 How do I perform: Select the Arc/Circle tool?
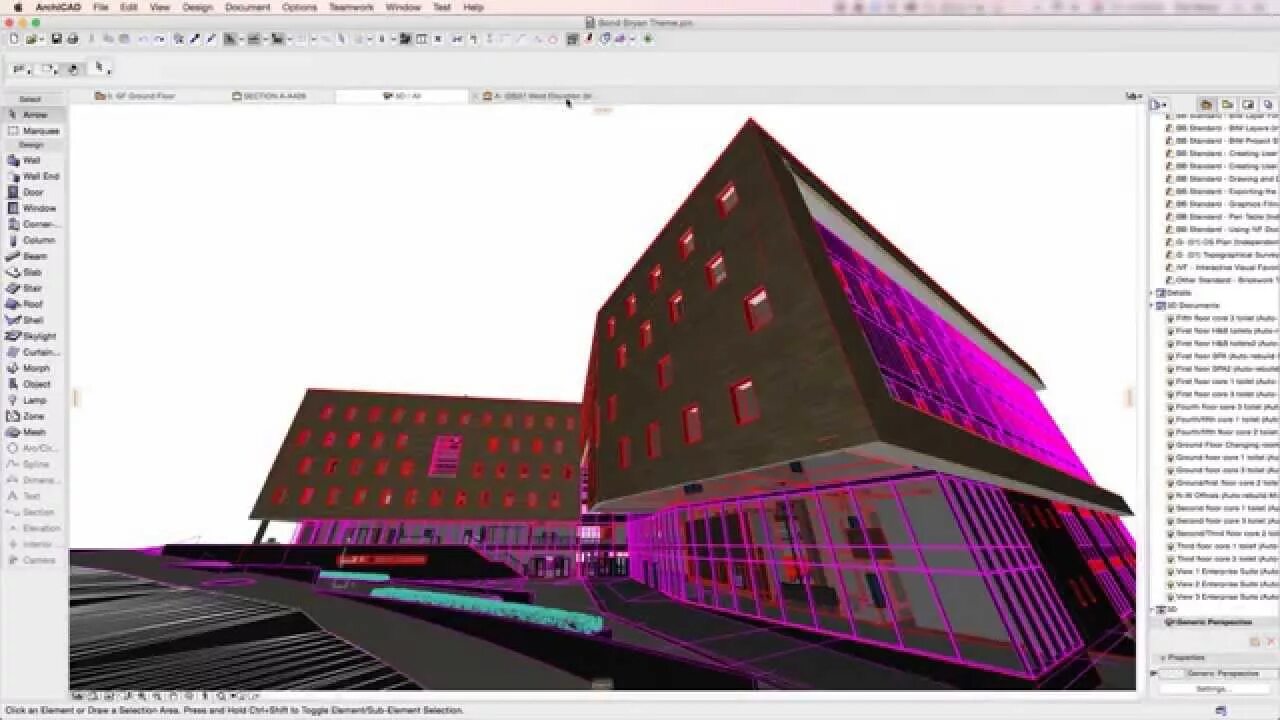pos(33,448)
